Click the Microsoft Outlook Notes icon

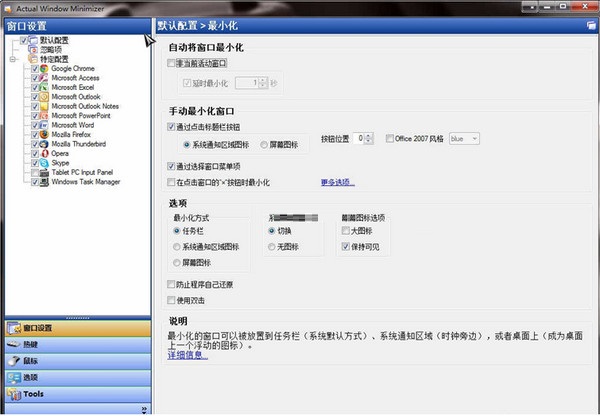(44, 106)
